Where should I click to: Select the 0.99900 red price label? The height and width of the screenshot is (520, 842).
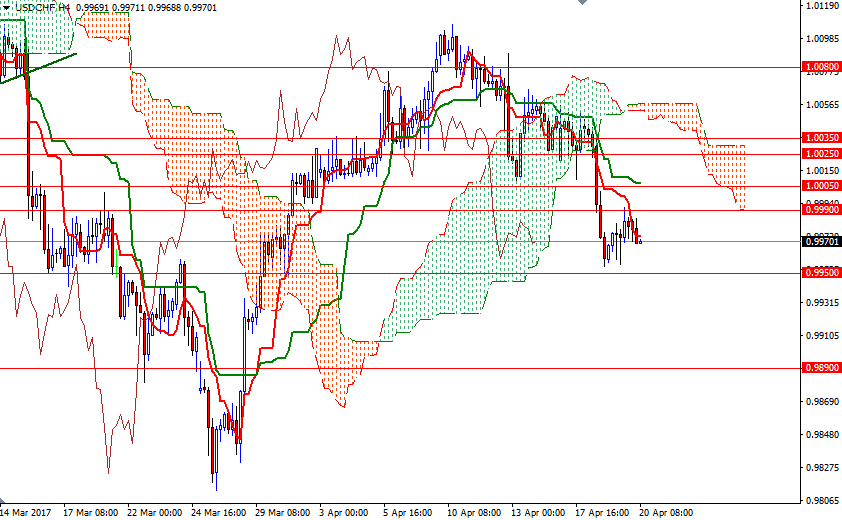coord(821,210)
